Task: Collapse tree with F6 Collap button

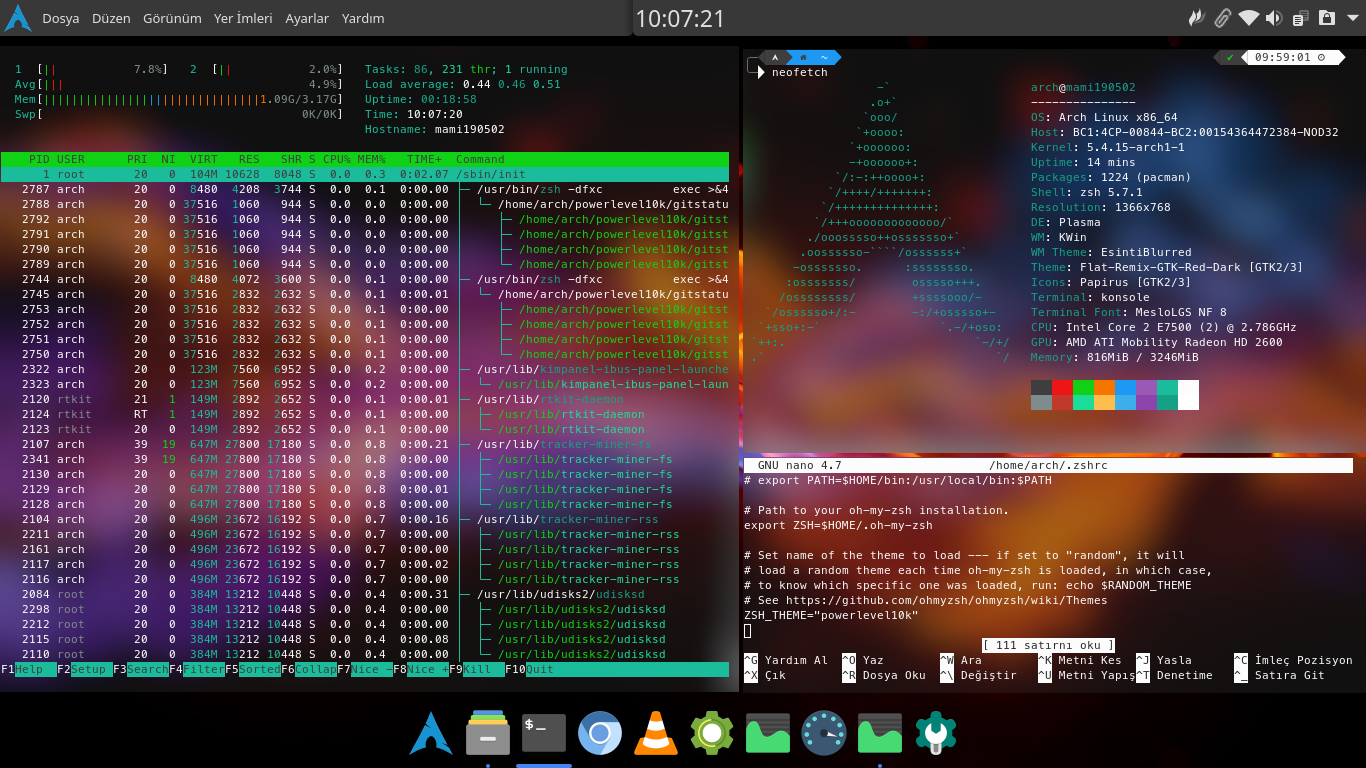Action: coord(308,669)
